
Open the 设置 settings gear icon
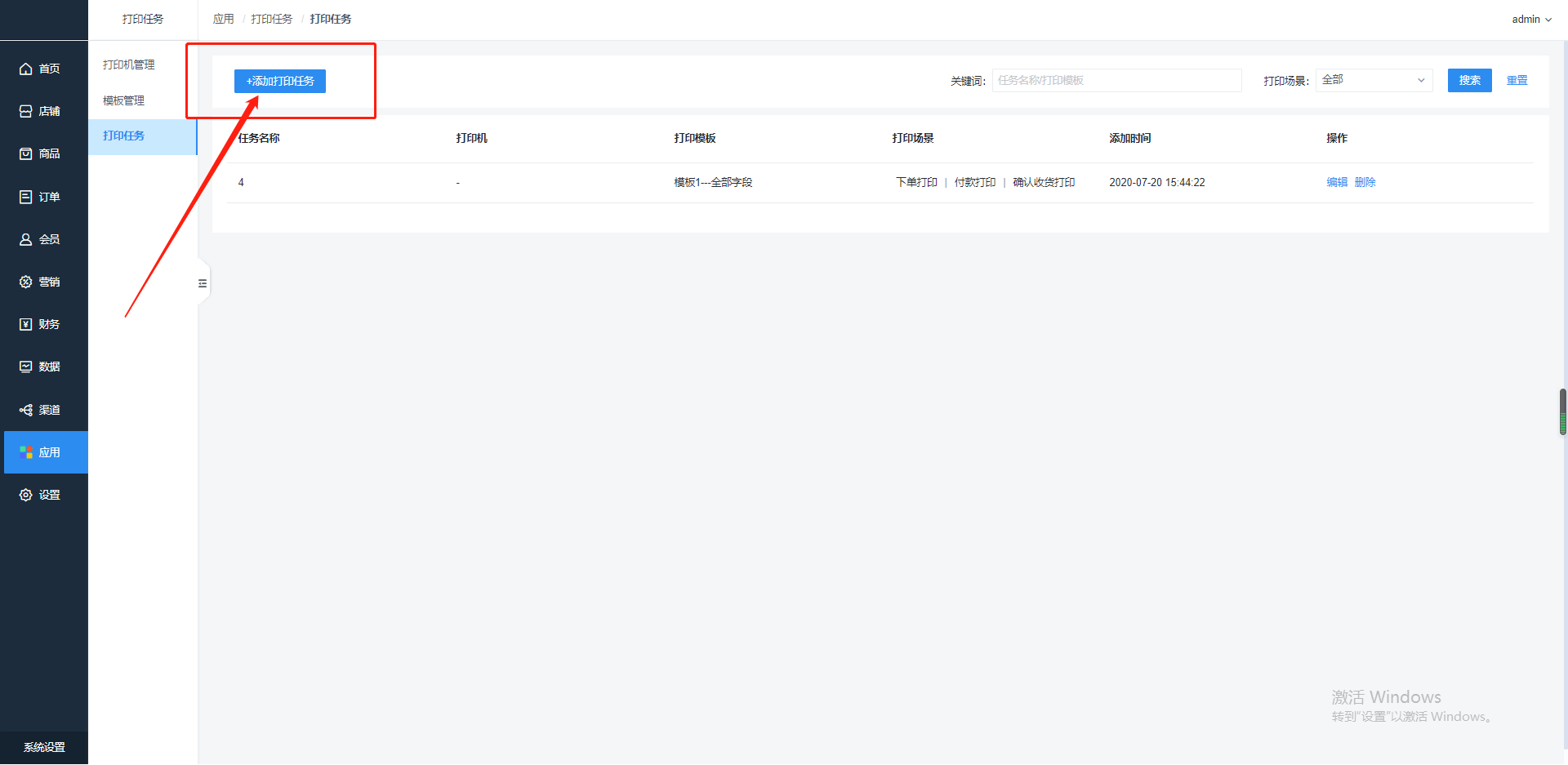[26, 495]
